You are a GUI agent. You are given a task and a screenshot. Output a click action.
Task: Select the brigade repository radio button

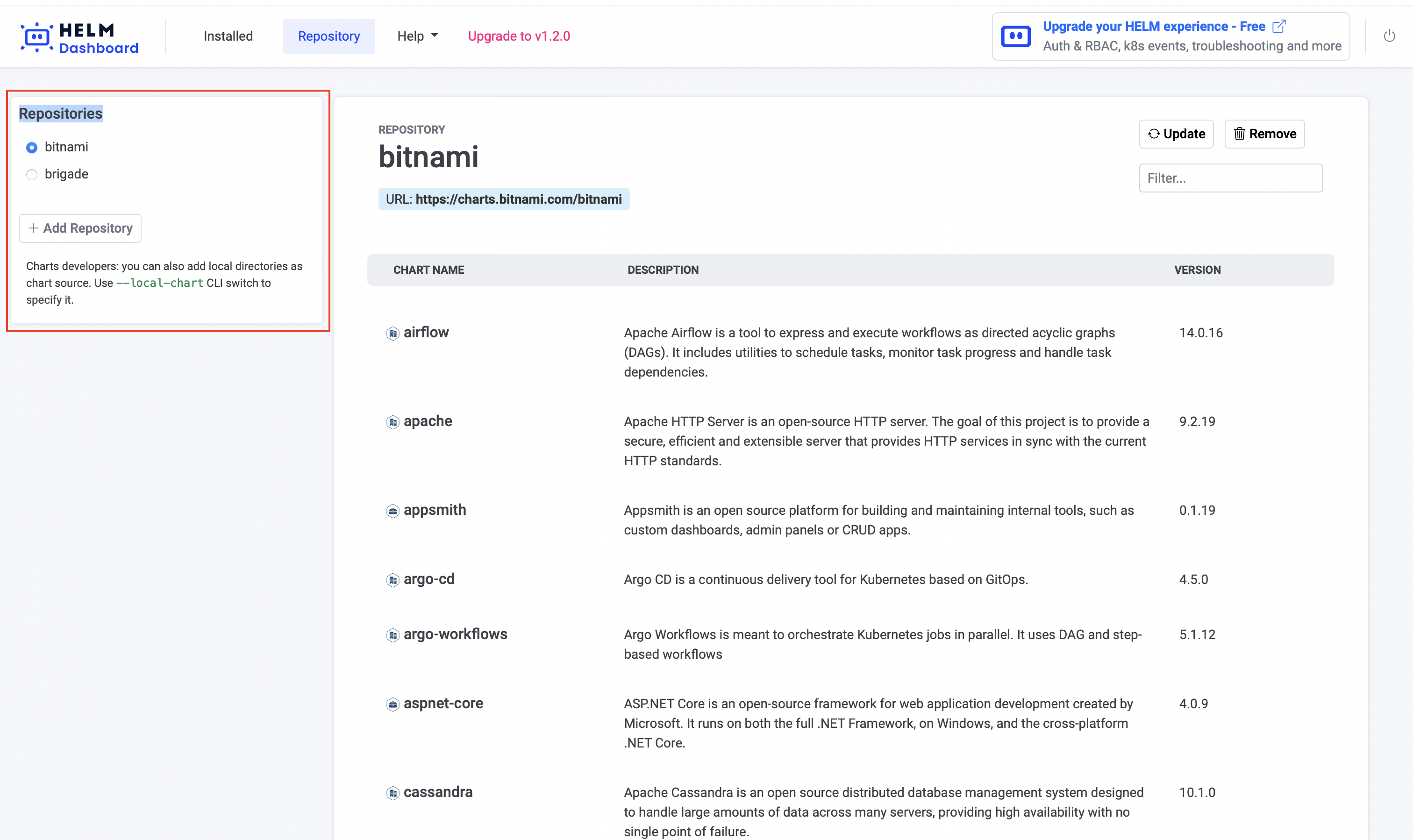tap(32, 174)
